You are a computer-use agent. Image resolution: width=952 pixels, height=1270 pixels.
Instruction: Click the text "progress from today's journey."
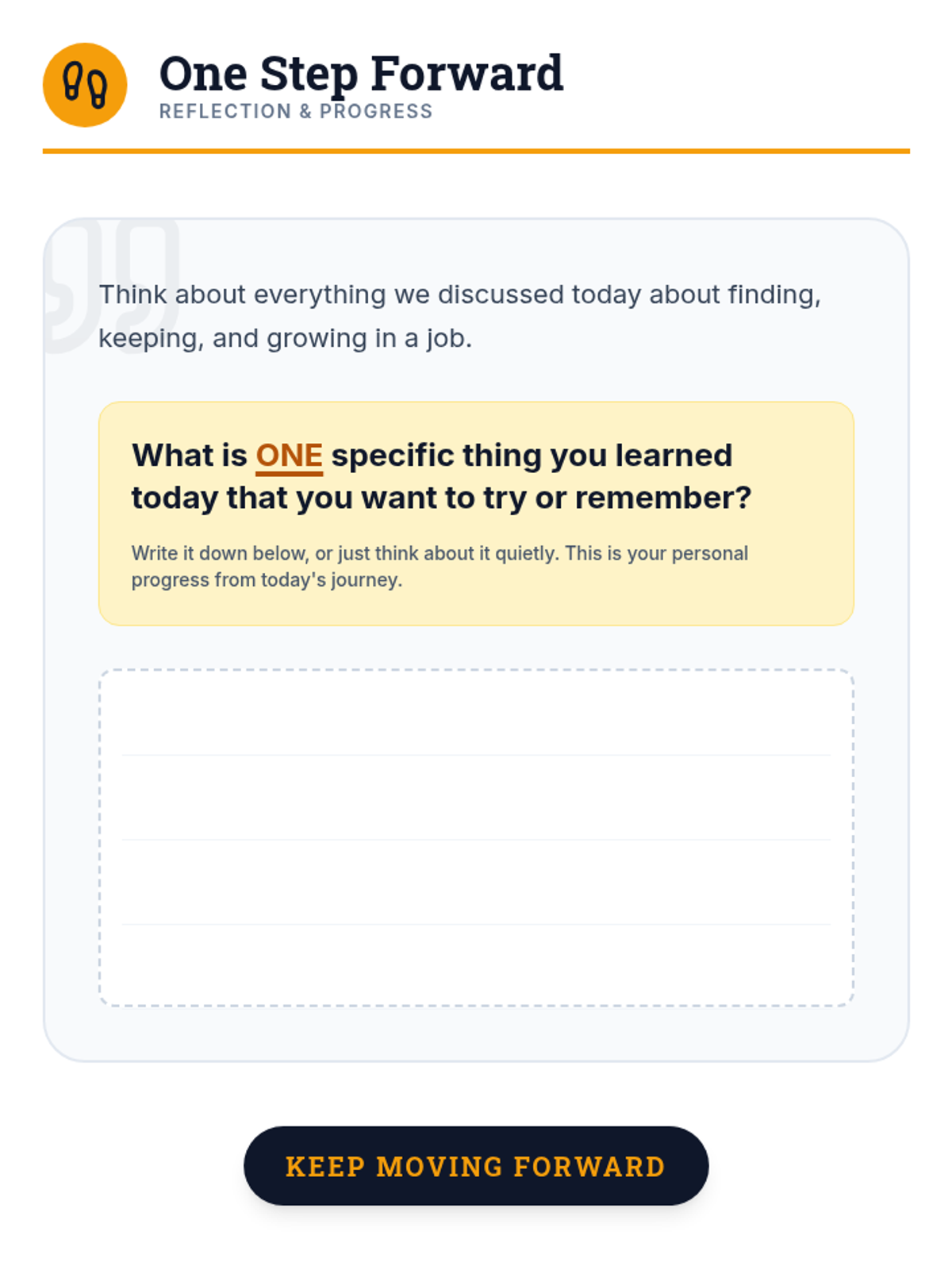(267, 580)
